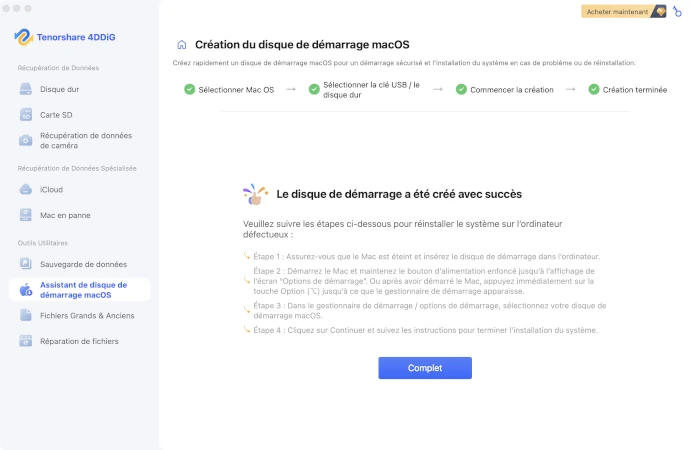
Task: Click the Étape 3 instruction text
Action: point(430,311)
